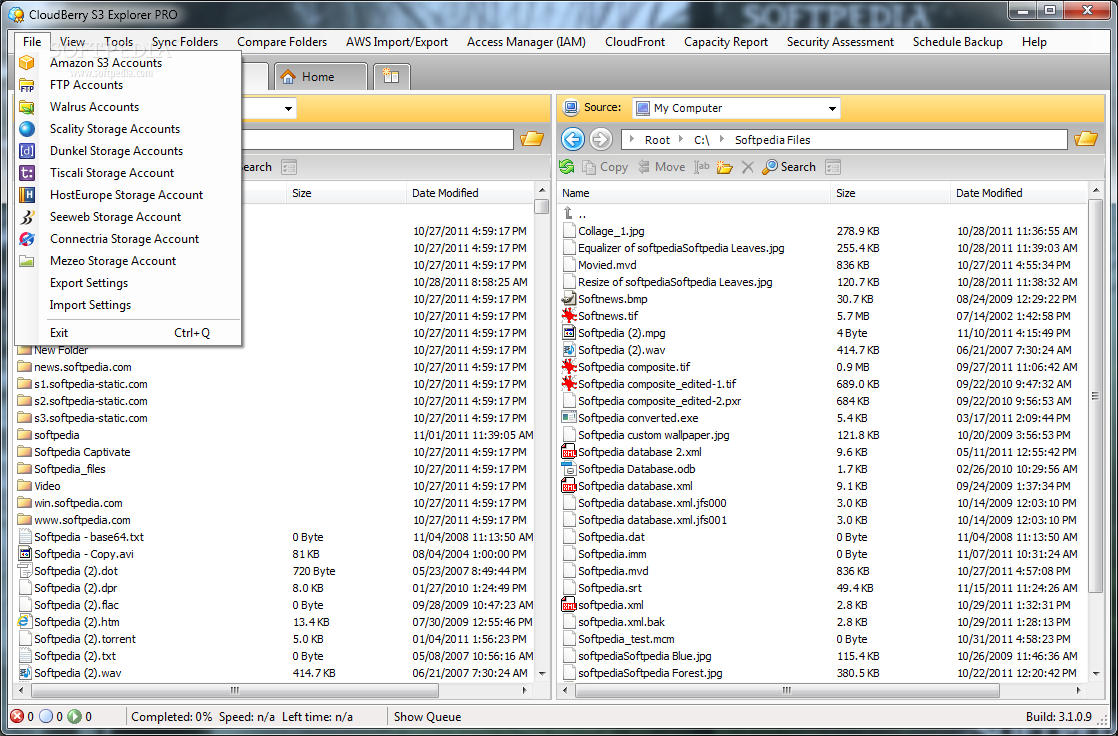Open Schedule Backup menu

click(958, 42)
